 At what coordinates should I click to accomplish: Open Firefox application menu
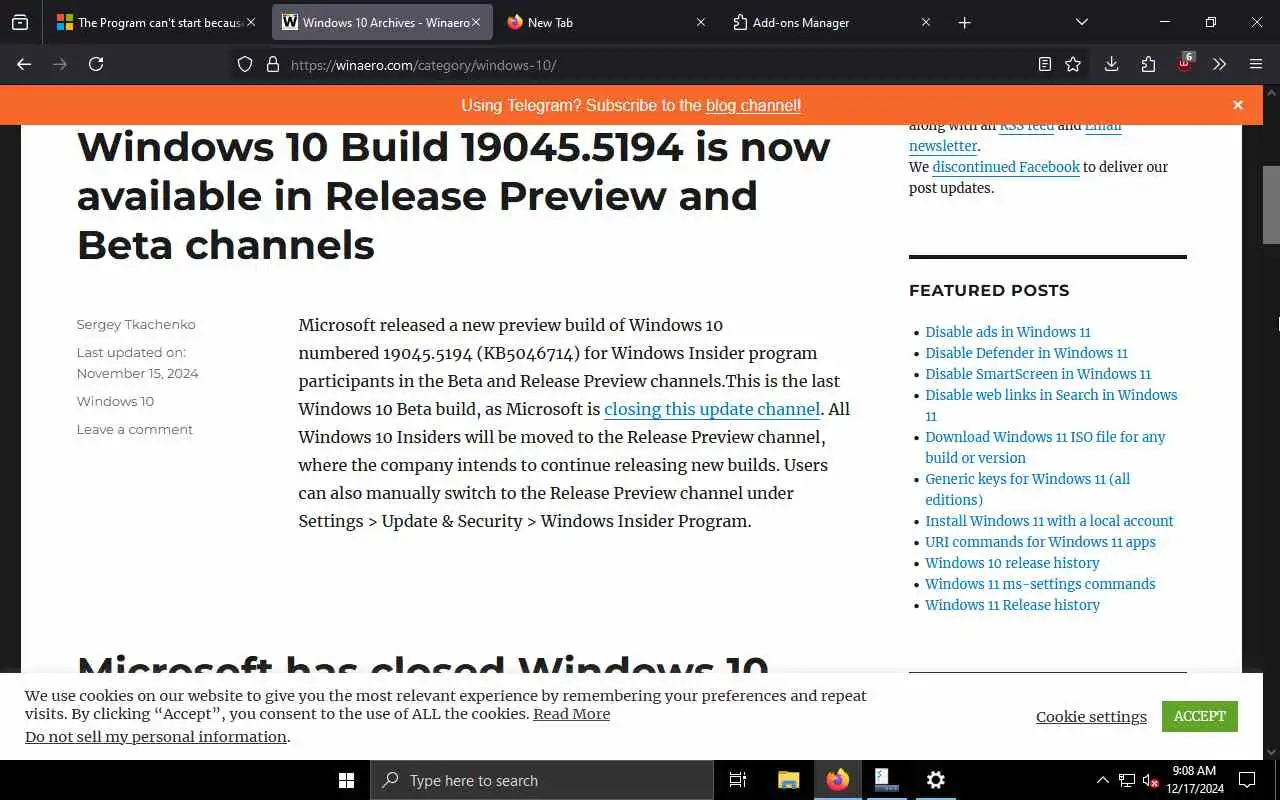[x=1256, y=64]
